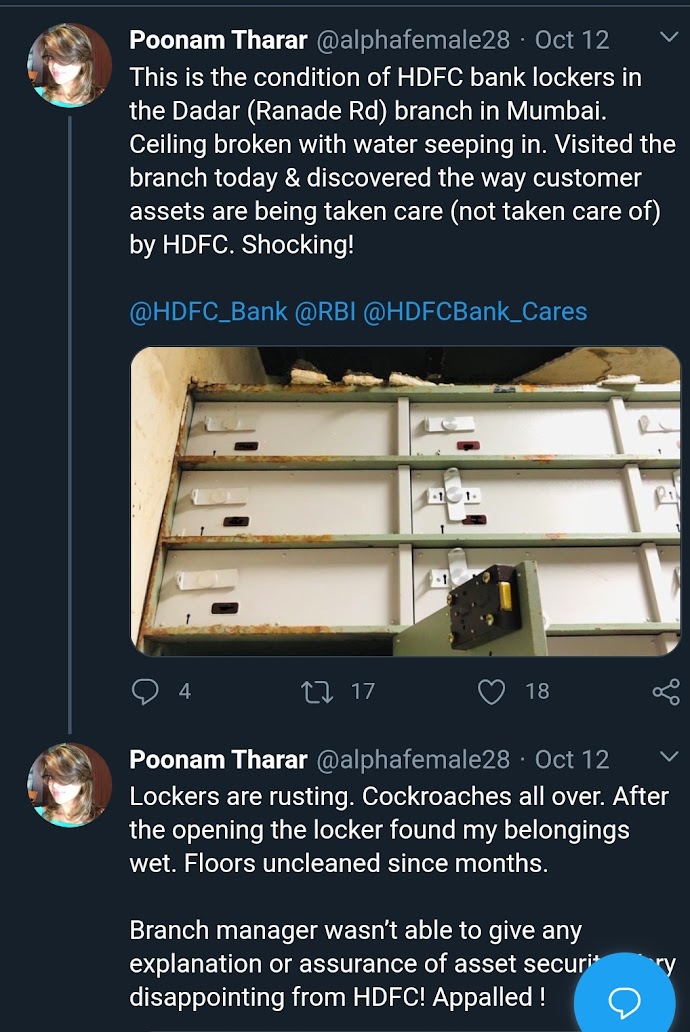The width and height of the screenshot is (690, 1032).
Task: Like the tweet with the heart icon
Action: tap(491, 691)
